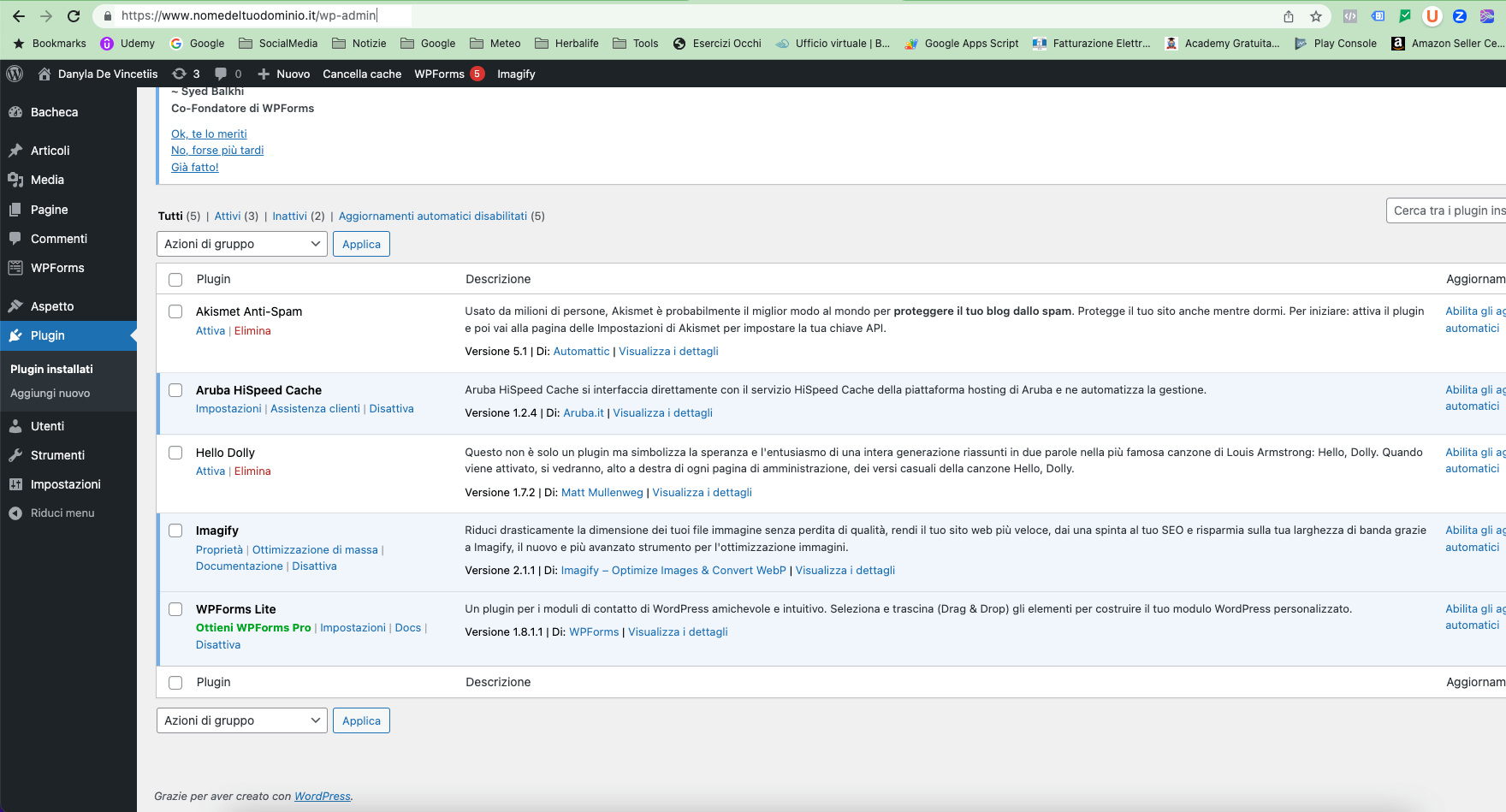Open the top Azioni di gruppo dropdown
1506x812 pixels.
coord(241,244)
